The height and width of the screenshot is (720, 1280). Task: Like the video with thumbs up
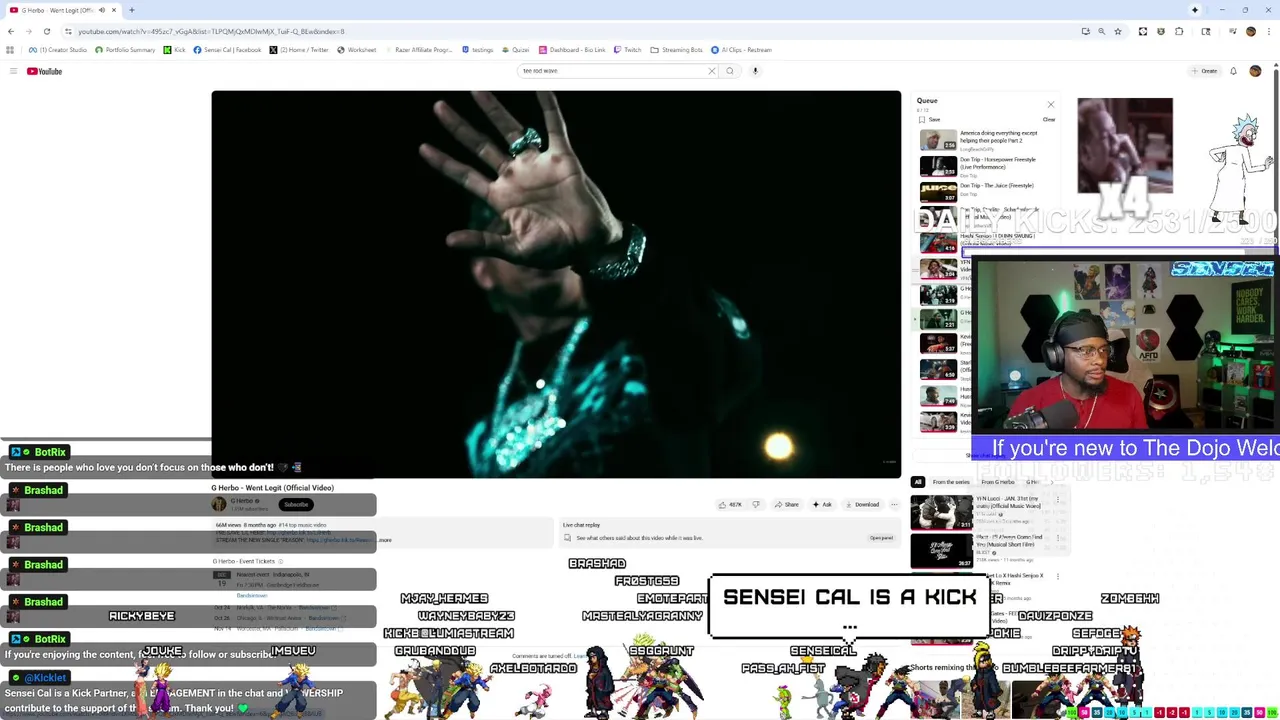731,504
